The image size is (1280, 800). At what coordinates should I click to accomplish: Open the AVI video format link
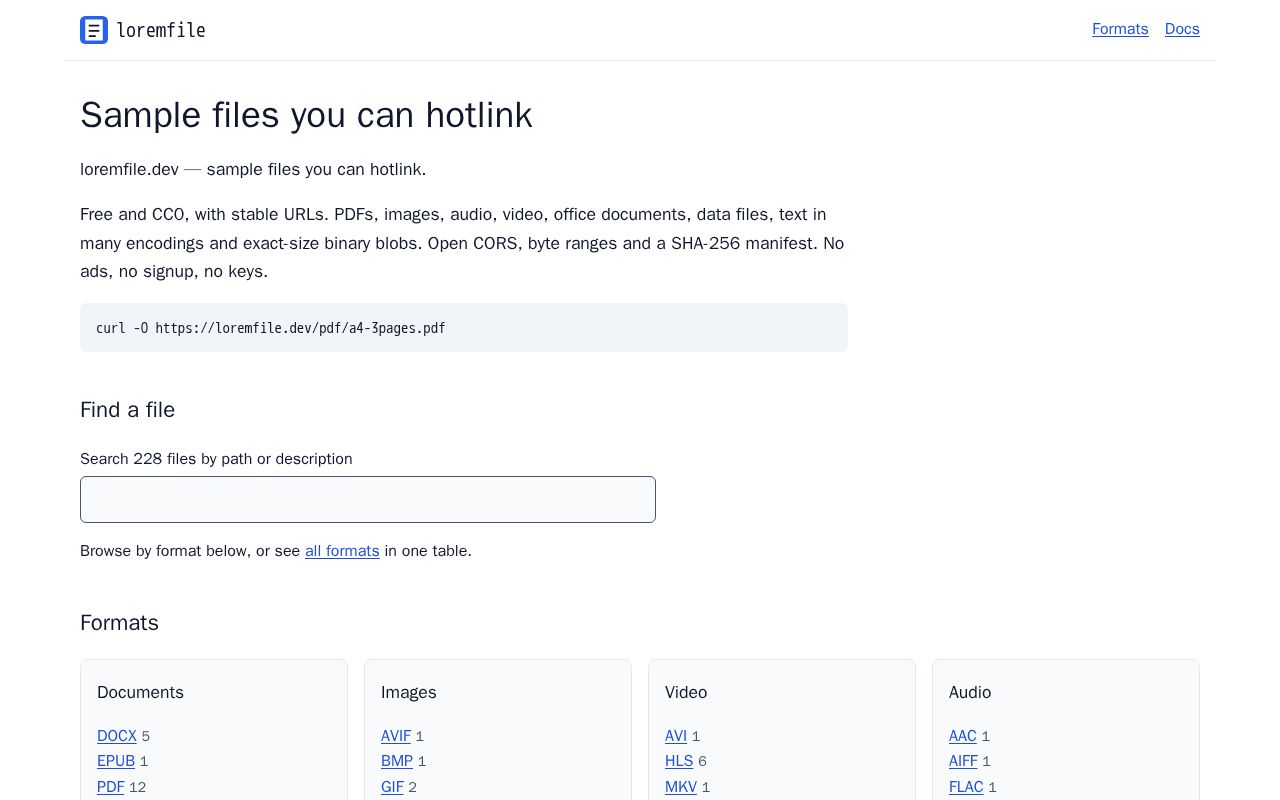click(x=676, y=736)
